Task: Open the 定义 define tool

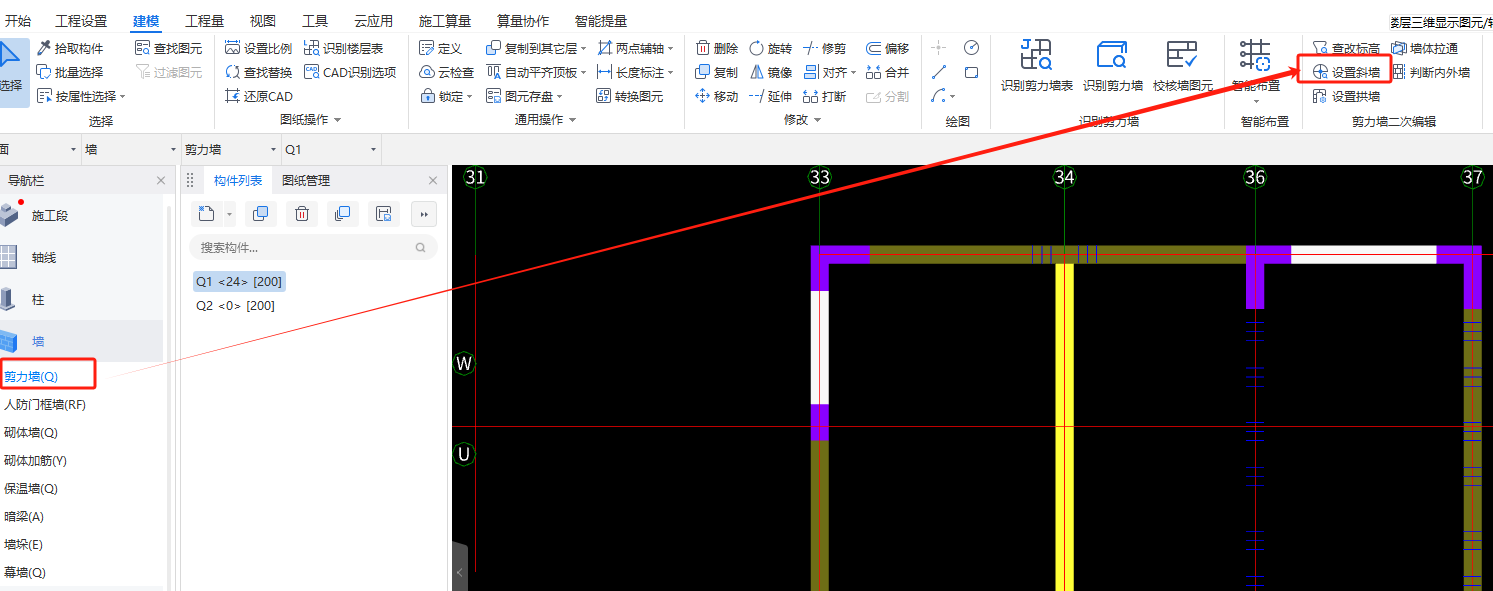Action: [440, 48]
